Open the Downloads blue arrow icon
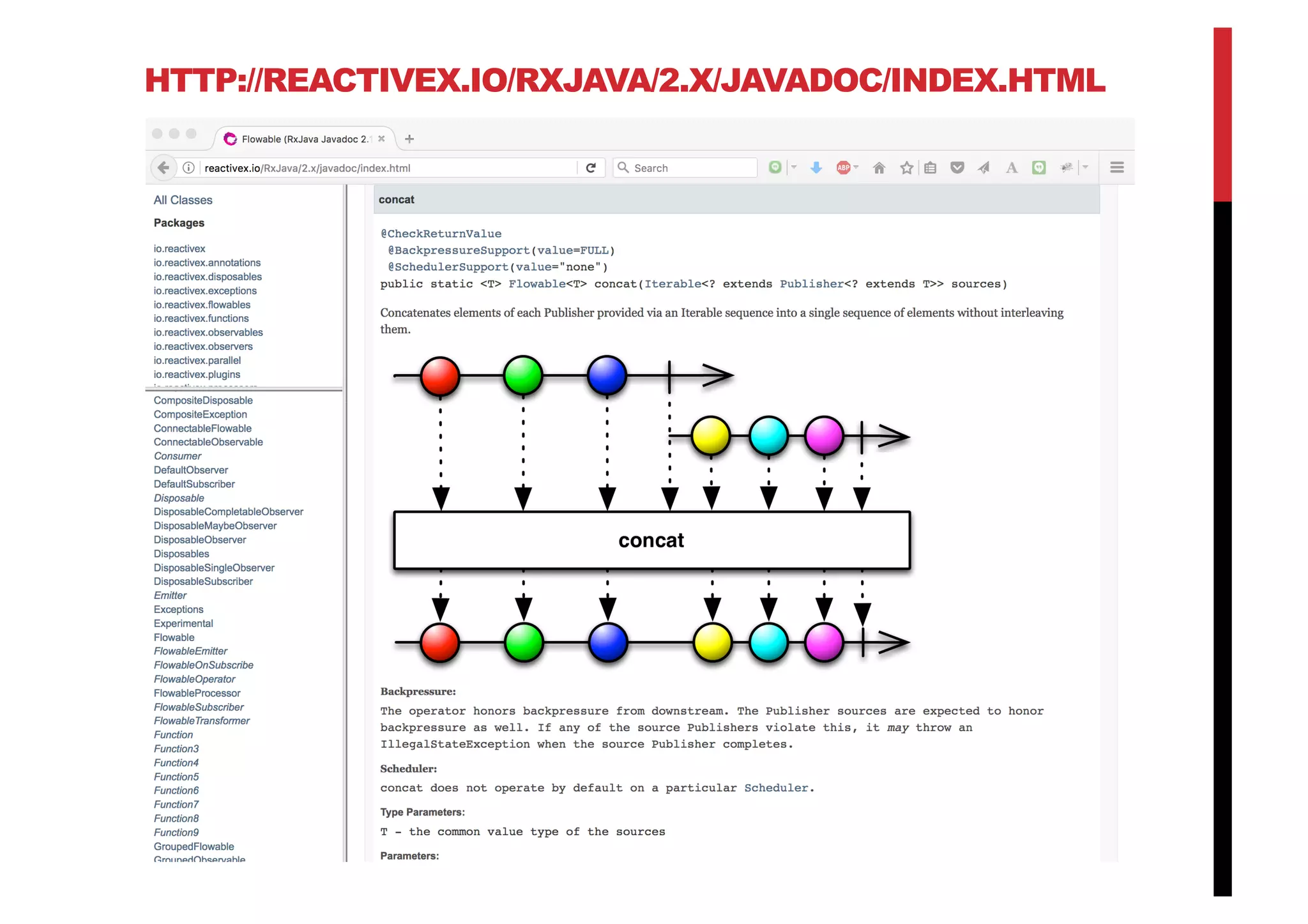Viewport: 1308px width, 924px height. pyautogui.click(x=816, y=168)
